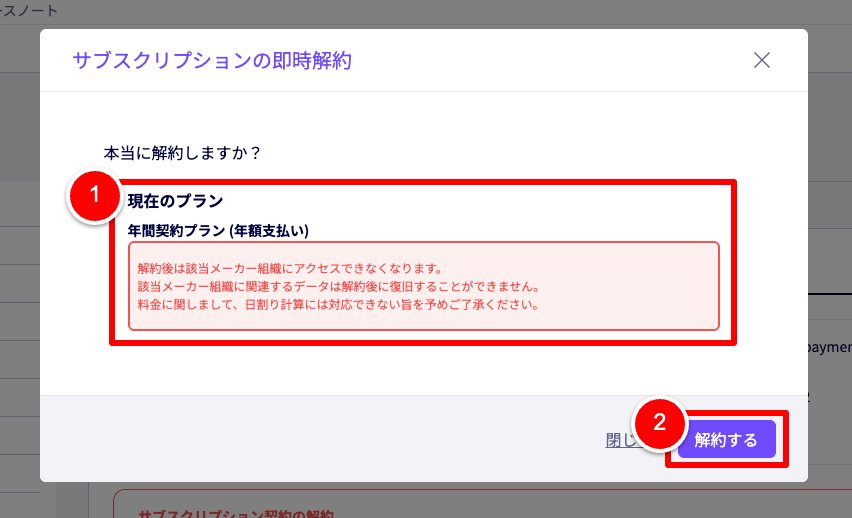Click the 本当に解約しますか？ question text
The width and height of the screenshot is (852, 518).
pos(183,153)
